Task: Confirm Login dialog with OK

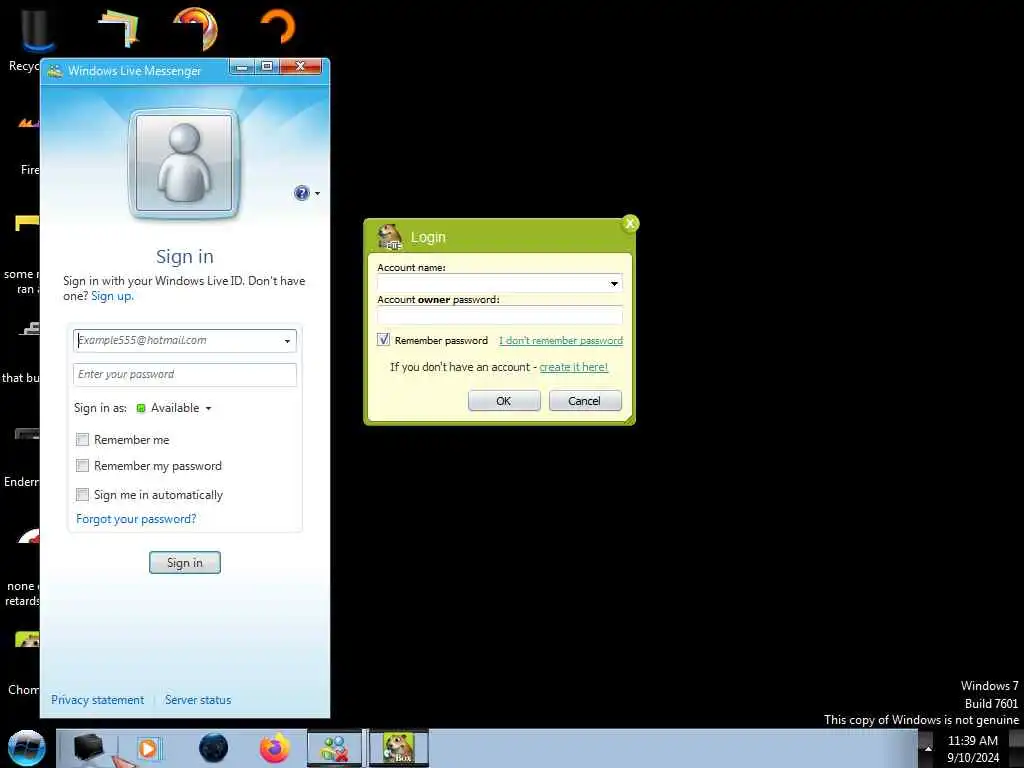Action: click(504, 401)
